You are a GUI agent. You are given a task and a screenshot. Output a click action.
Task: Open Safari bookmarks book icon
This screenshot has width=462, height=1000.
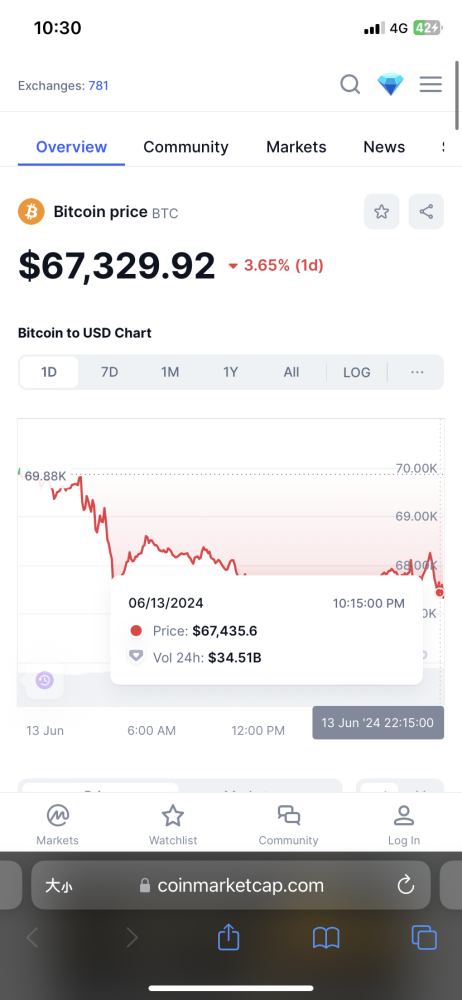coord(326,938)
